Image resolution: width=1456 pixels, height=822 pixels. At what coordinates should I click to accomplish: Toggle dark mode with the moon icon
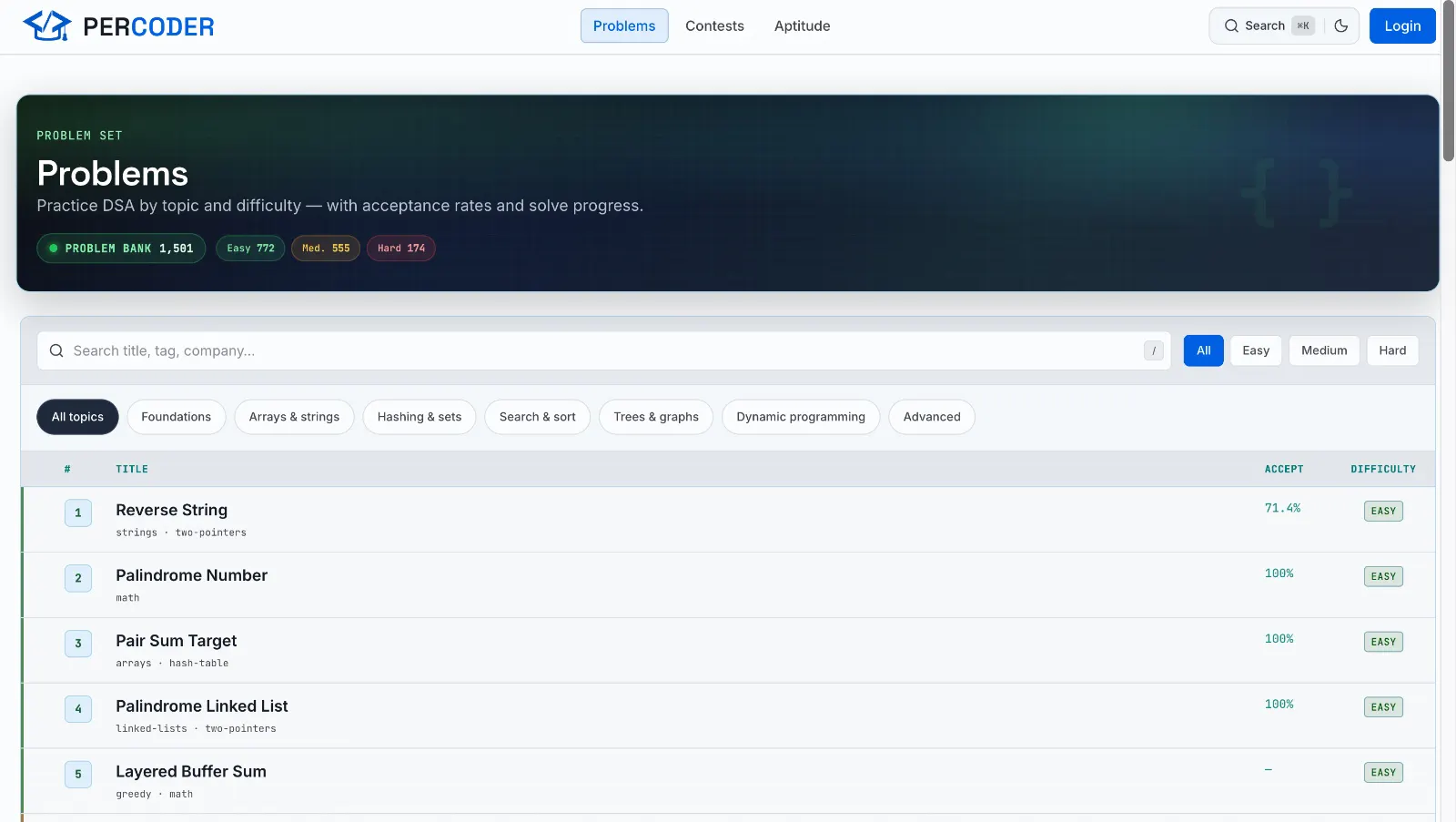tap(1340, 25)
